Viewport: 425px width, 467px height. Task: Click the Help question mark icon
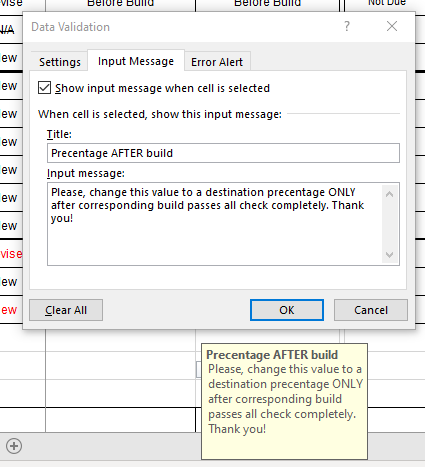347,26
